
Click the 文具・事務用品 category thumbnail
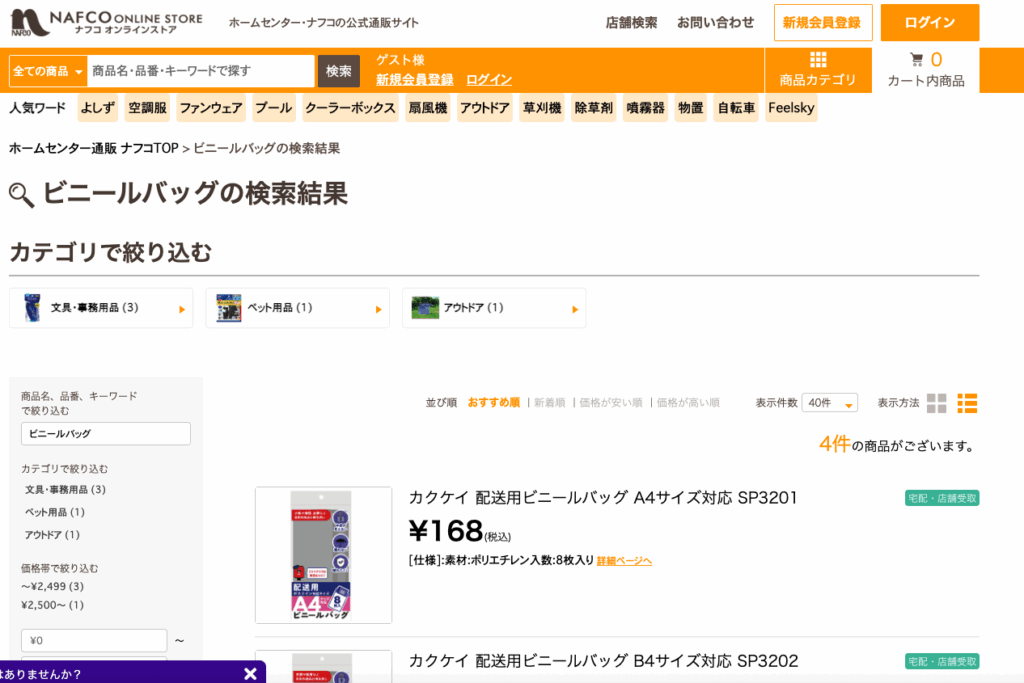click(x=31, y=308)
